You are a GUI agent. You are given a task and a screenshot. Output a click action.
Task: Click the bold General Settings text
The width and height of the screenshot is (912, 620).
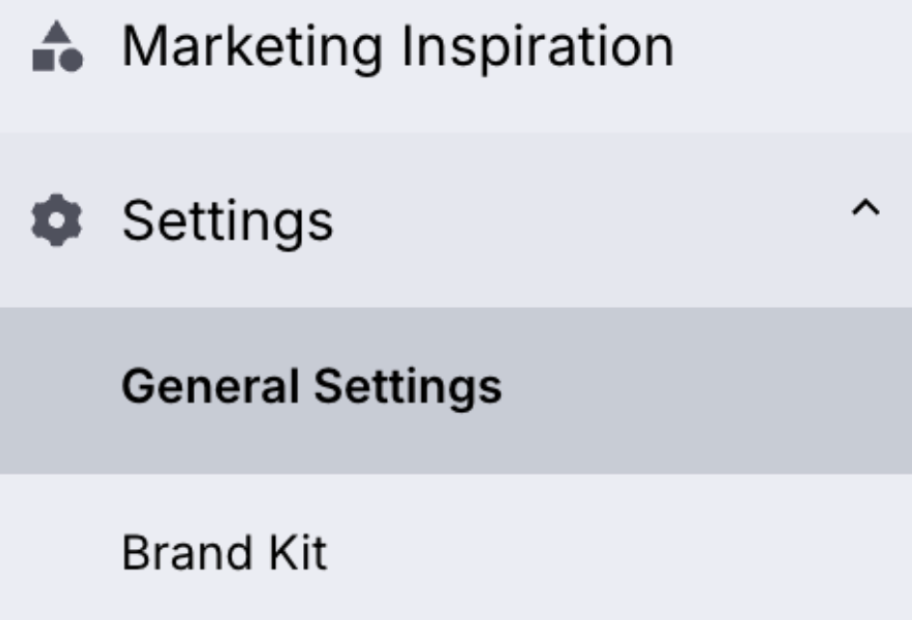tap(311, 387)
